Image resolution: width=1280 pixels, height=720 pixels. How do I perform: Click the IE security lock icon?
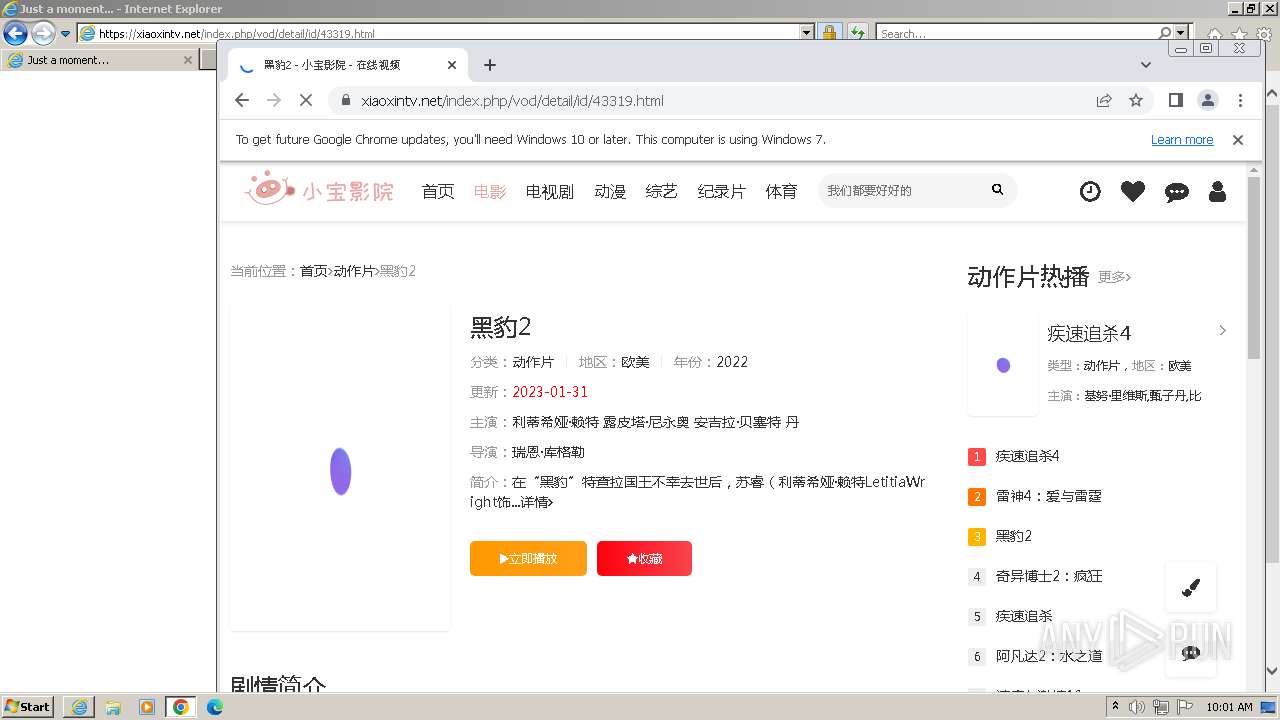pyautogui.click(x=829, y=33)
